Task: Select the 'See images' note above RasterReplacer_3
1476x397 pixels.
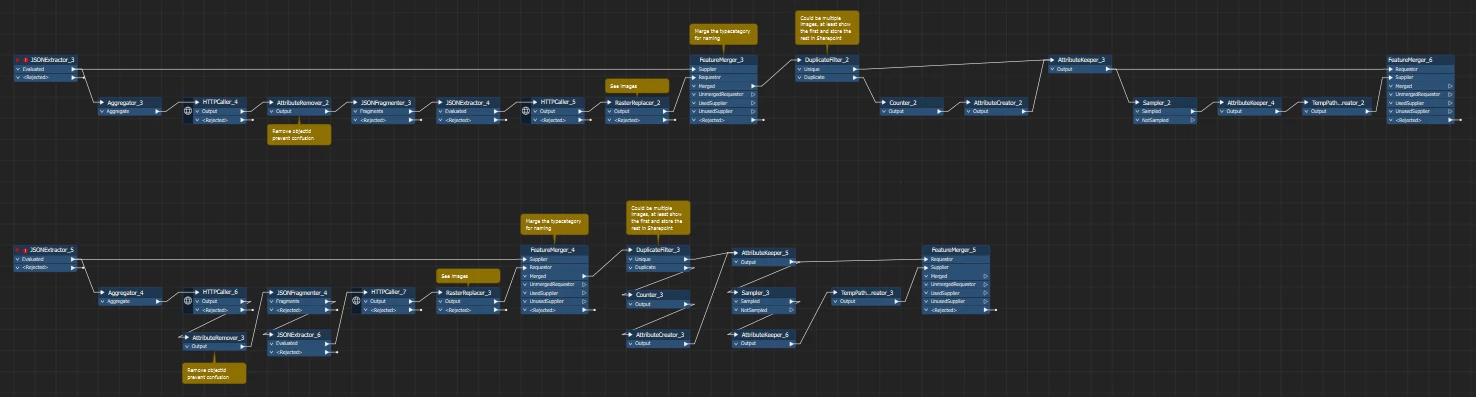Action: coord(467,275)
